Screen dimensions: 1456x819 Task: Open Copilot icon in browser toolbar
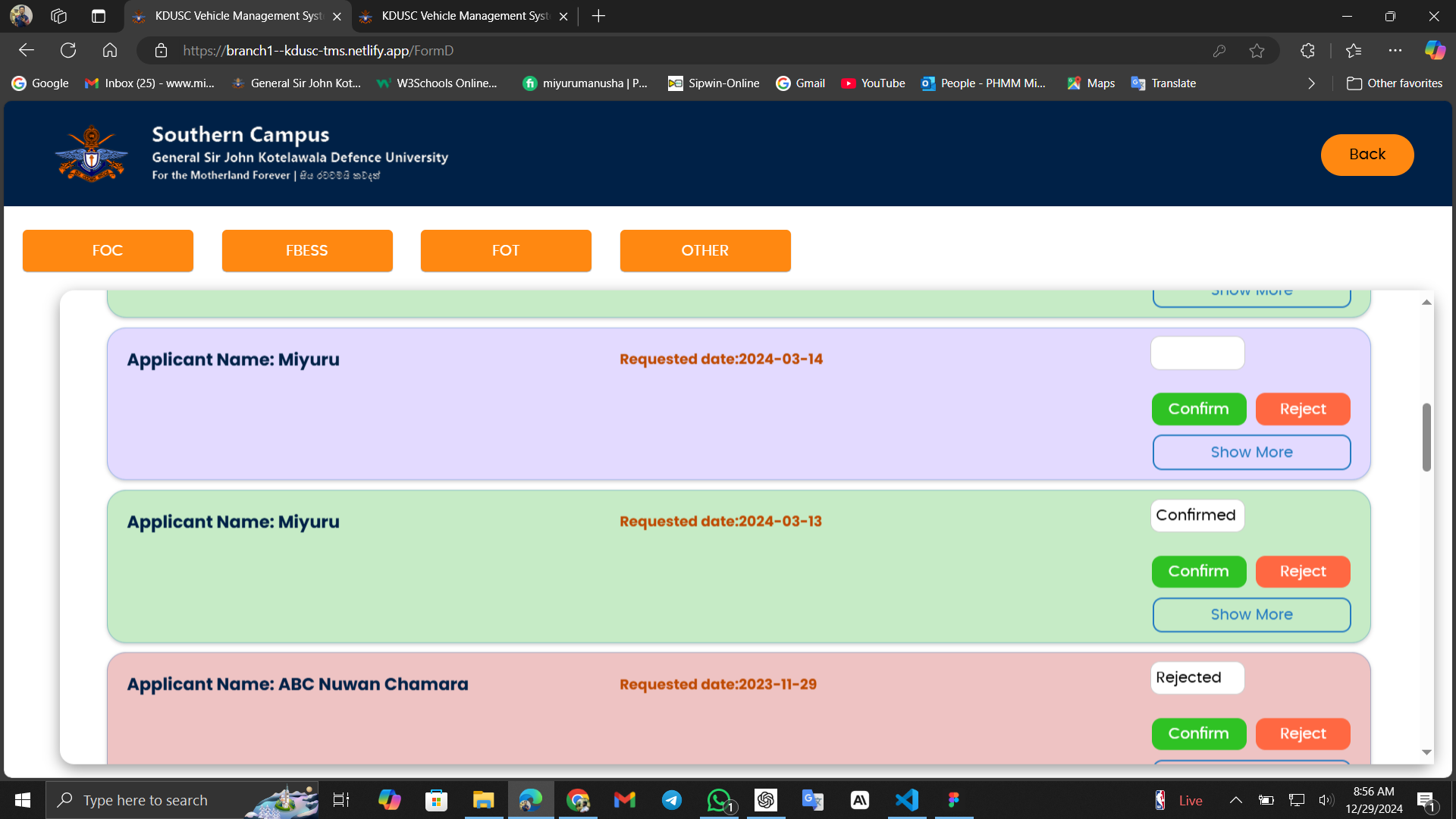click(1435, 51)
